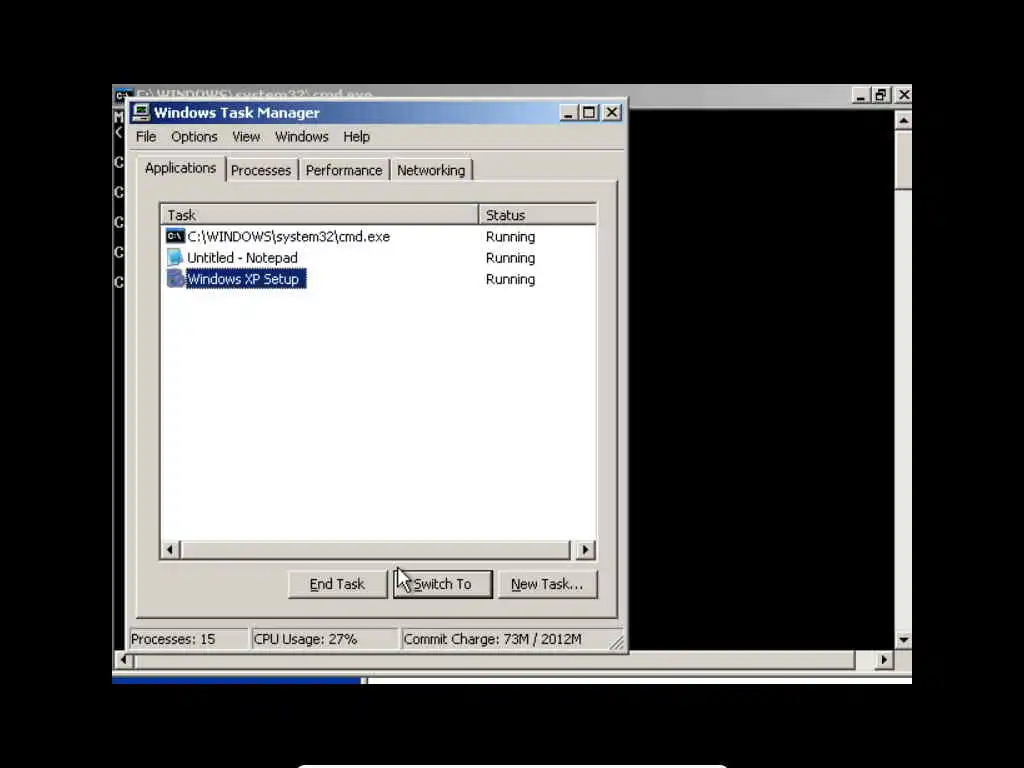Close the Task Manager window

click(611, 113)
